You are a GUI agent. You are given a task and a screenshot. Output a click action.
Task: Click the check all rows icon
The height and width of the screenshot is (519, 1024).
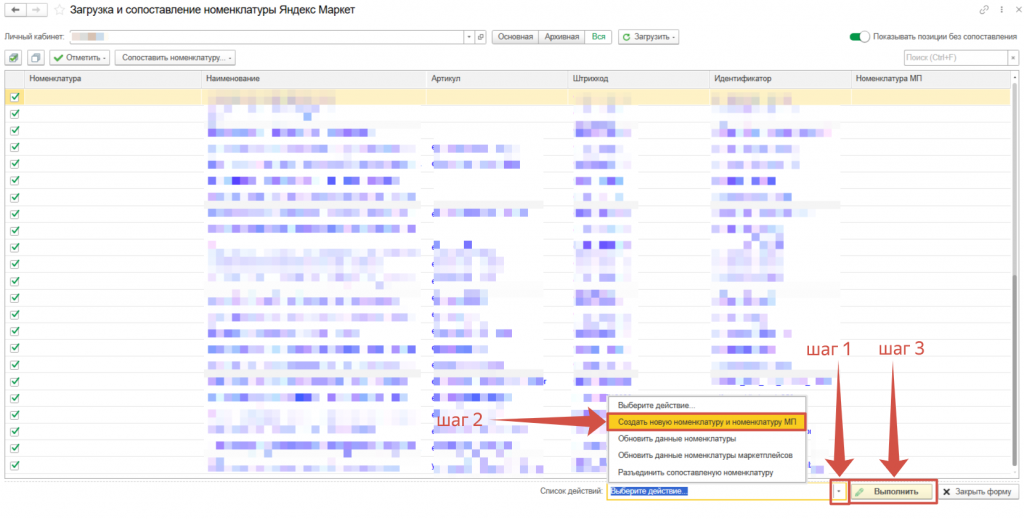(x=15, y=58)
